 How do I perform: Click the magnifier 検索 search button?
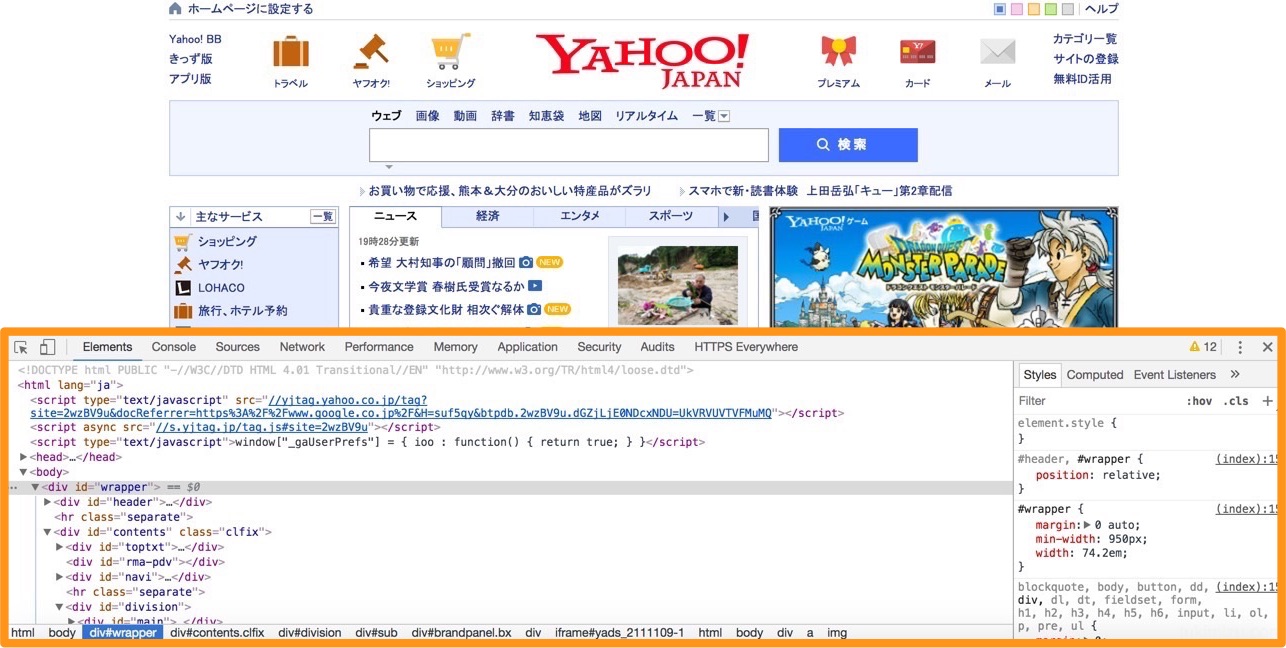[848, 145]
